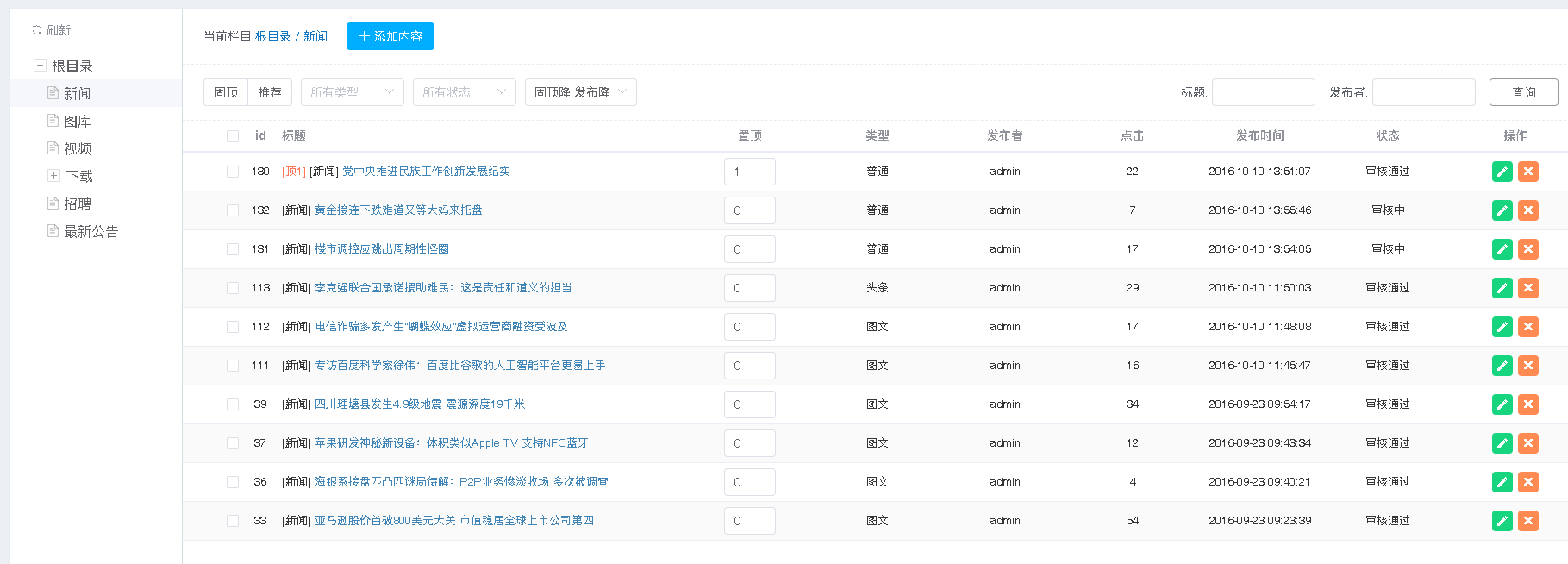Edit row 131 with pencil icon
The height and width of the screenshot is (564, 1568).
click(x=1502, y=249)
